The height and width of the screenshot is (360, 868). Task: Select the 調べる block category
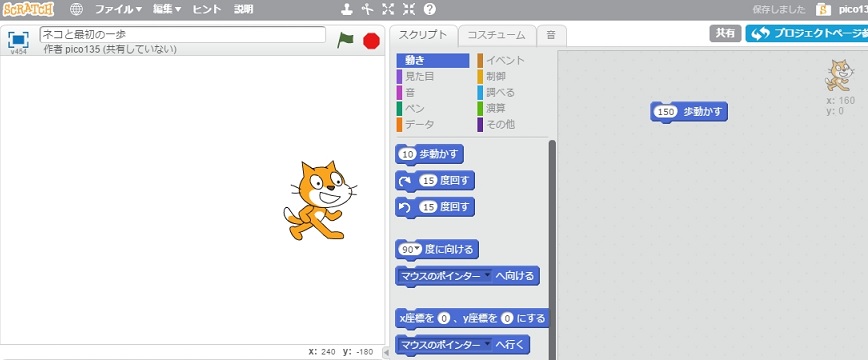click(513, 92)
